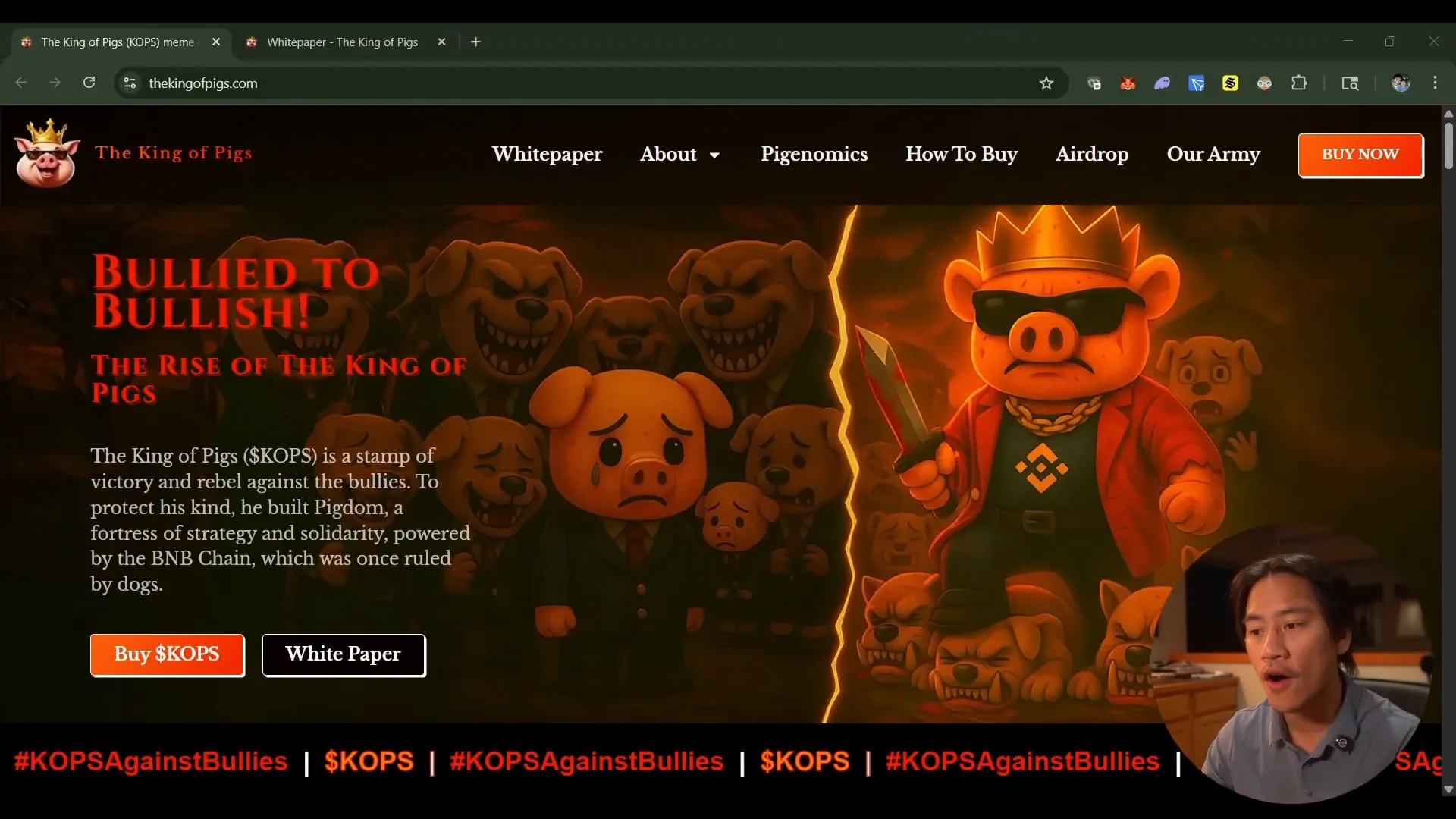Open the Chrome three-dot menu
1456x819 pixels.
1435,83
